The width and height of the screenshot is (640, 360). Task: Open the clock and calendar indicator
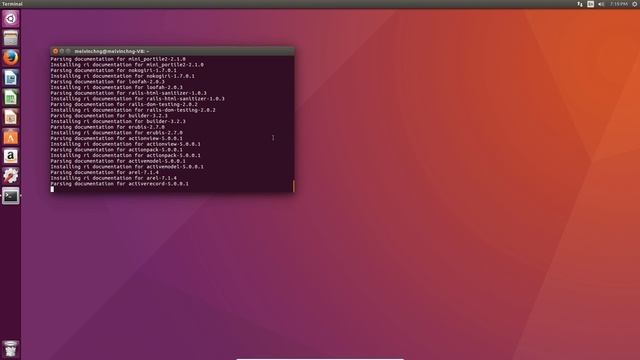coord(619,4)
